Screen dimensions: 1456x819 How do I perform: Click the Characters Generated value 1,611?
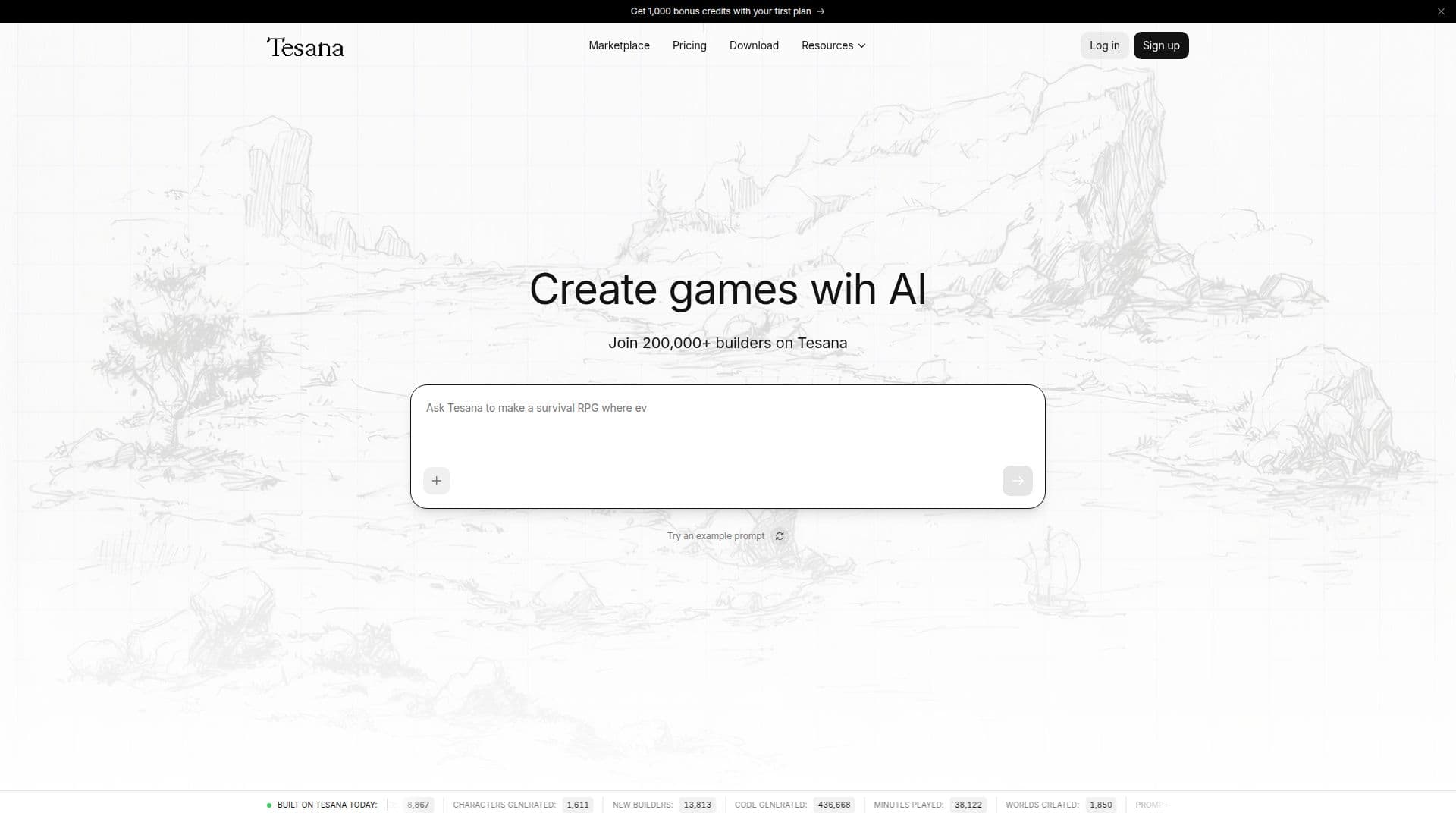pyautogui.click(x=578, y=805)
